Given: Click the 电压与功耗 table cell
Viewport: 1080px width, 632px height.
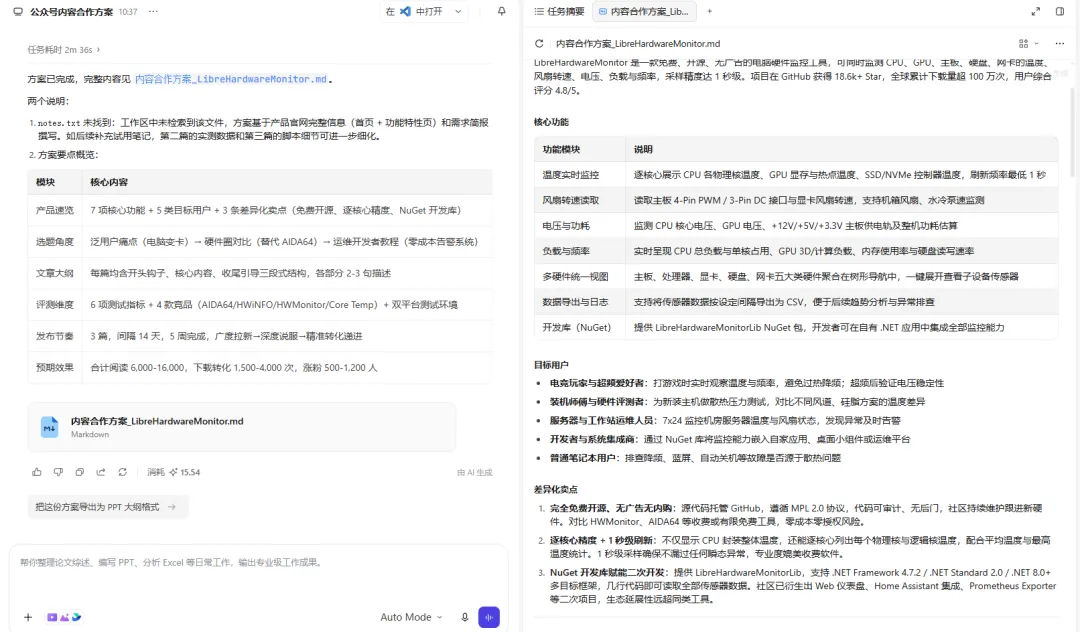Looking at the screenshot, I should 579,226.
